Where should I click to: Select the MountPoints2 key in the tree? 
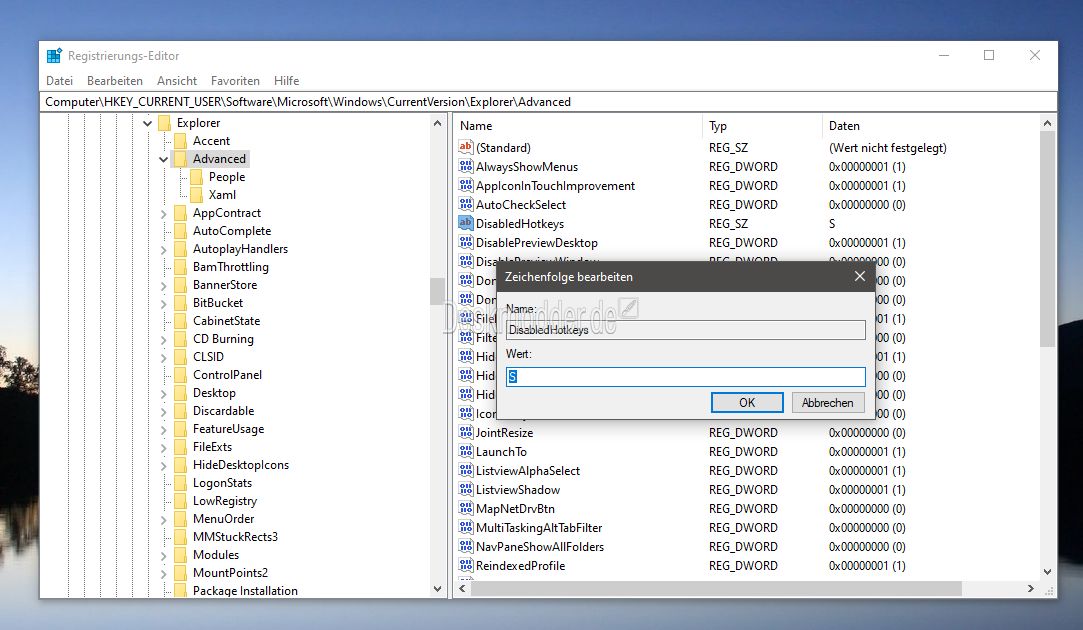pyautogui.click(x=231, y=573)
